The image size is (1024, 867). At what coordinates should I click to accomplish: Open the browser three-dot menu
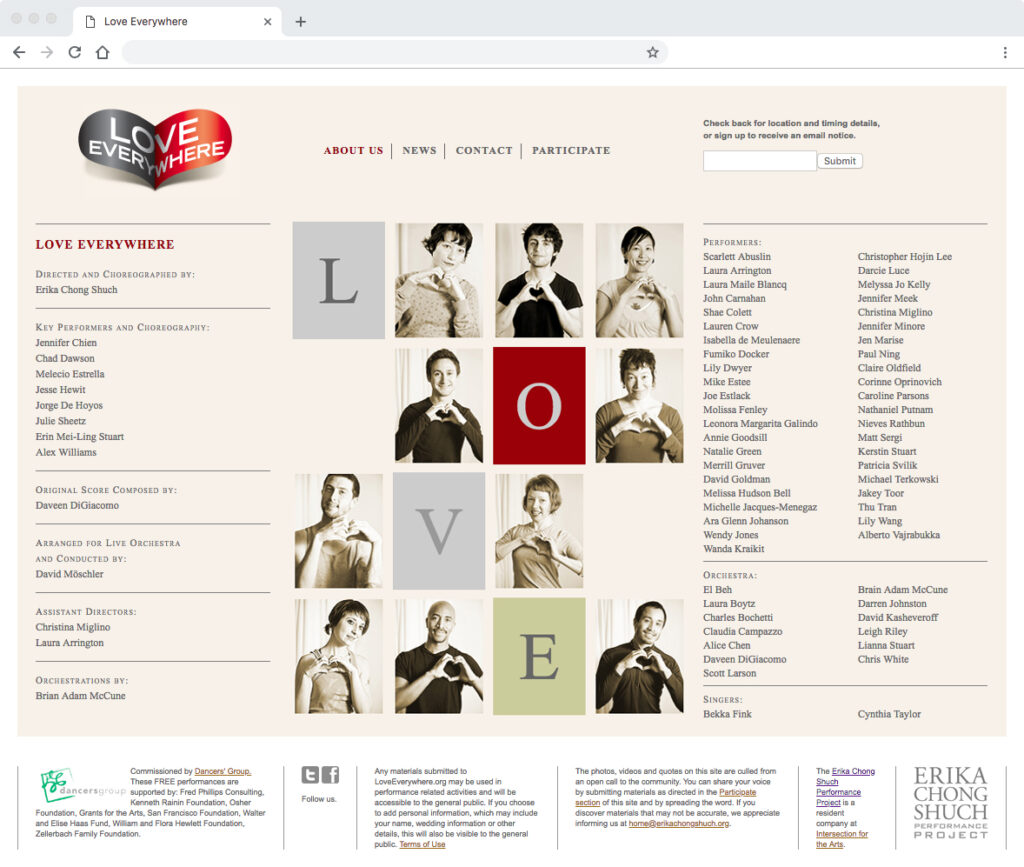(1005, 52)
